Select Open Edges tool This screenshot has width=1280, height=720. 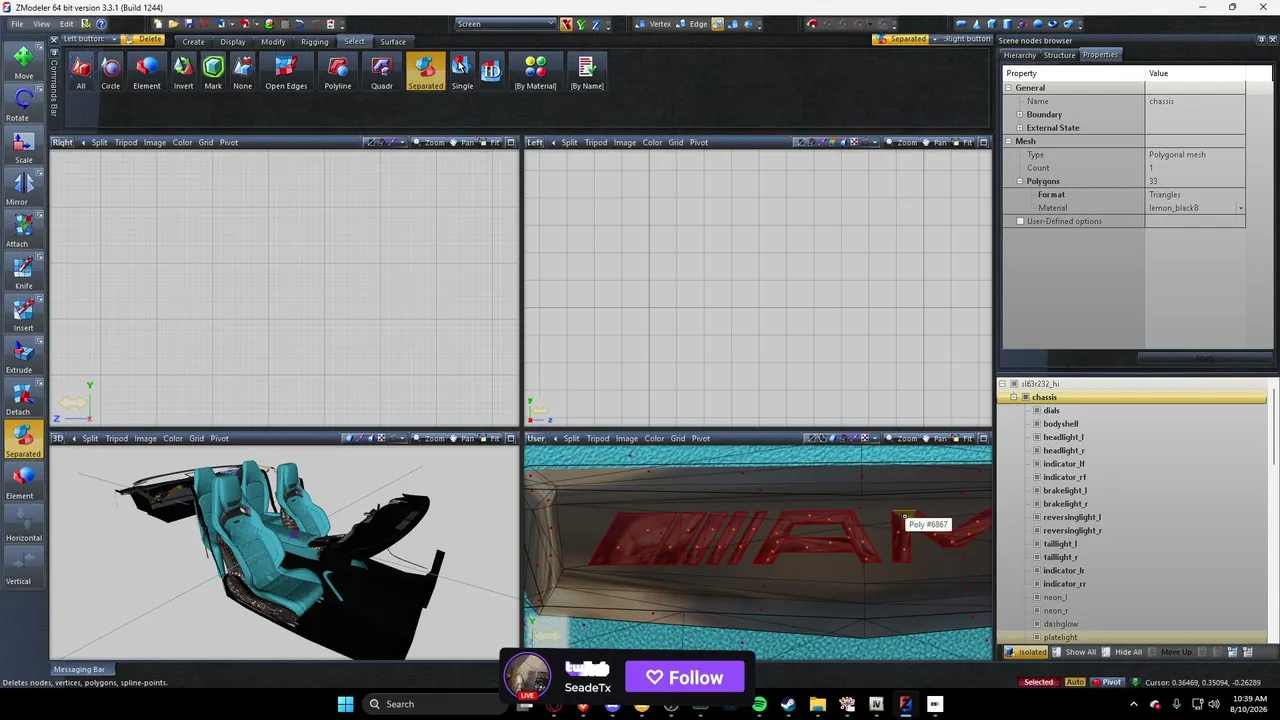point(286,72)
